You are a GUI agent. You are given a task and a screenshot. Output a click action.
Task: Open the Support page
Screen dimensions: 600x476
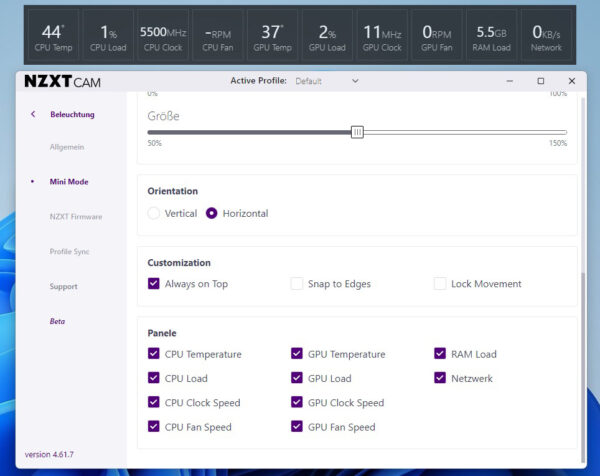coord(64,286)
